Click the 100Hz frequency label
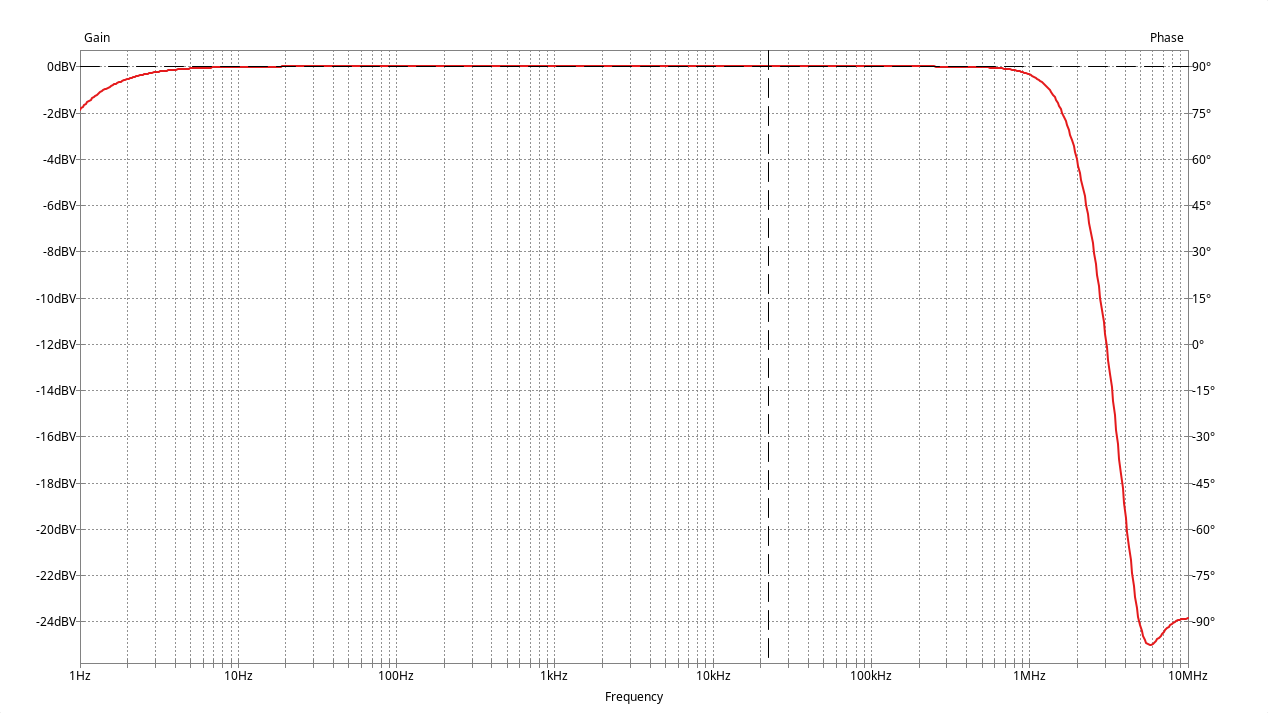The height and width of the screenshot is (713, 1268). (396, 676)
